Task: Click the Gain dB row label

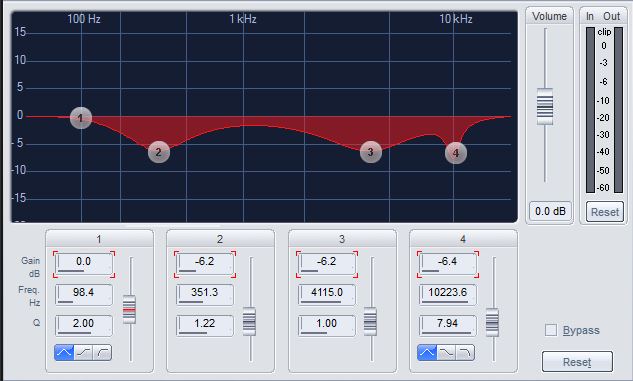Action: (x=30, y=267)
